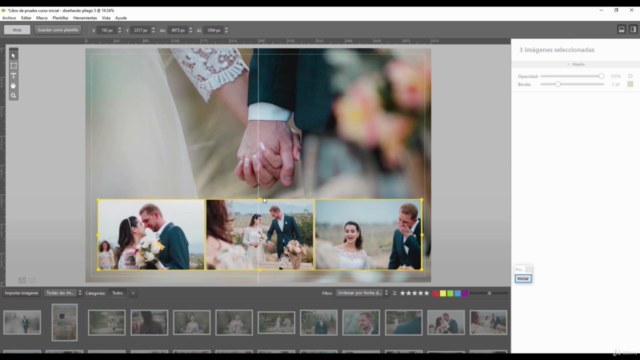Click the X position input field

click(x=107, y=30)
